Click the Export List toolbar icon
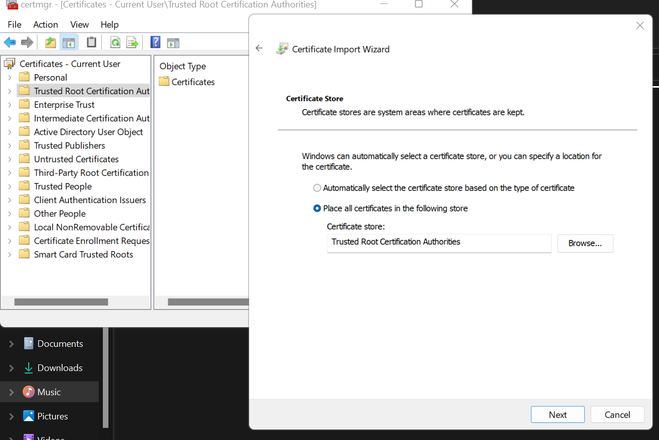Viewport: 659px width, 440px height. pos(132,42)
